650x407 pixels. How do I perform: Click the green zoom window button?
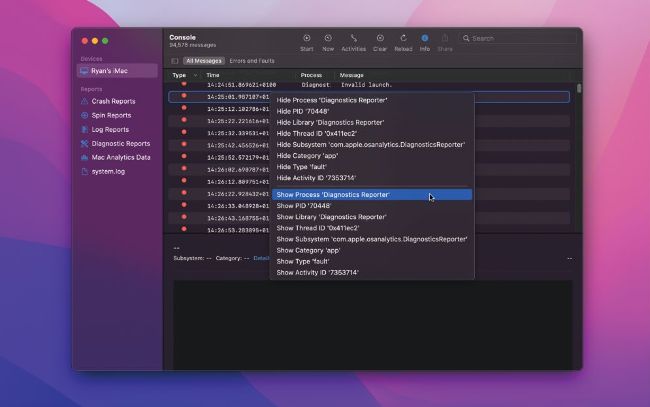coord(105,41)
